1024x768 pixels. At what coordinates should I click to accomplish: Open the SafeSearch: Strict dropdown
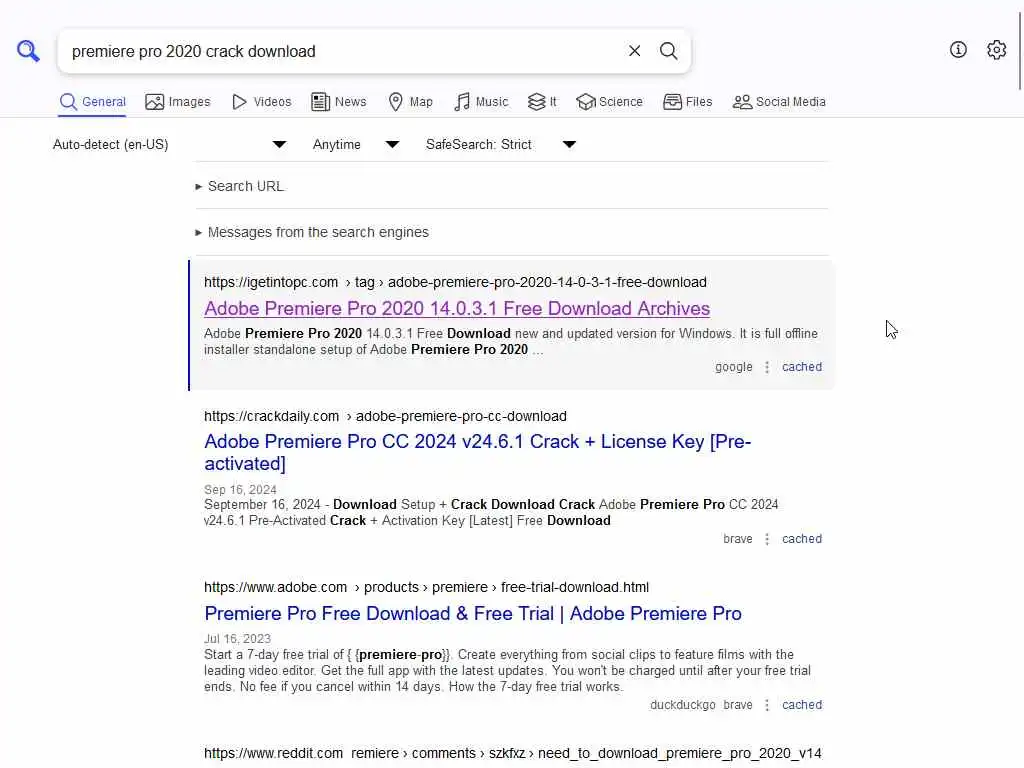pyautogui.click(x=501, y=144)
